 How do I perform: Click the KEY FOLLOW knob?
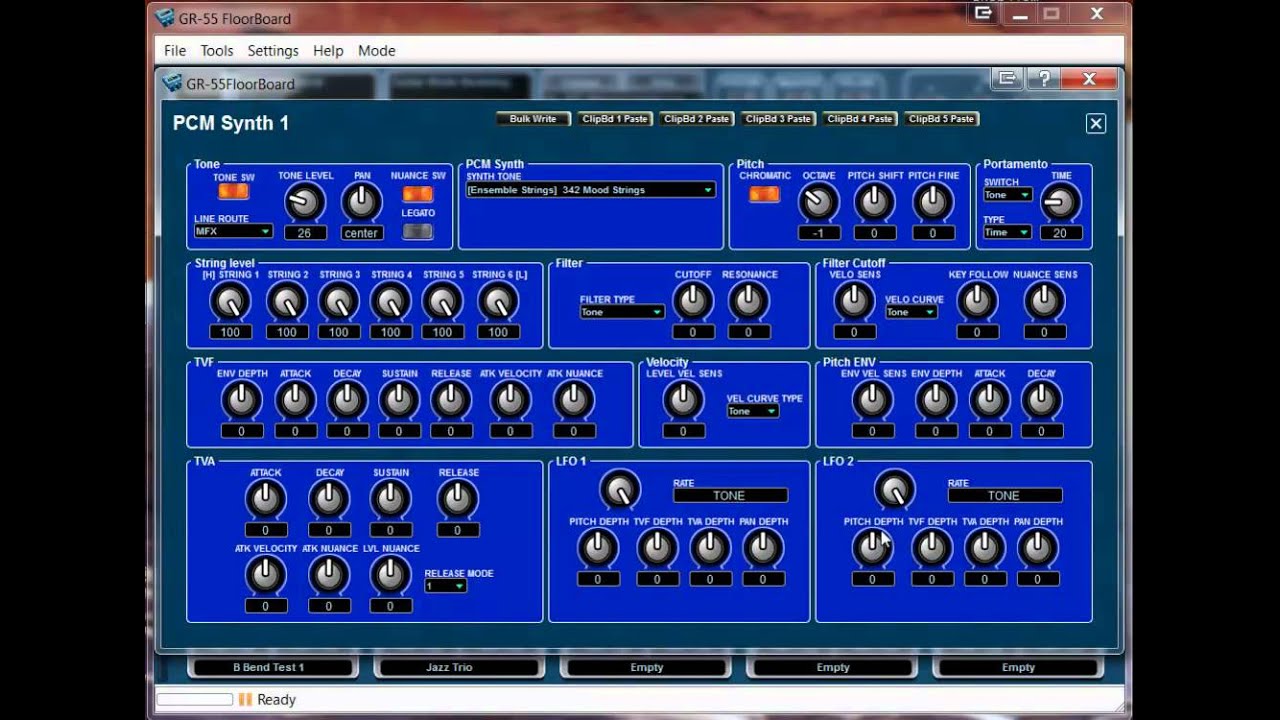point(977,301)
